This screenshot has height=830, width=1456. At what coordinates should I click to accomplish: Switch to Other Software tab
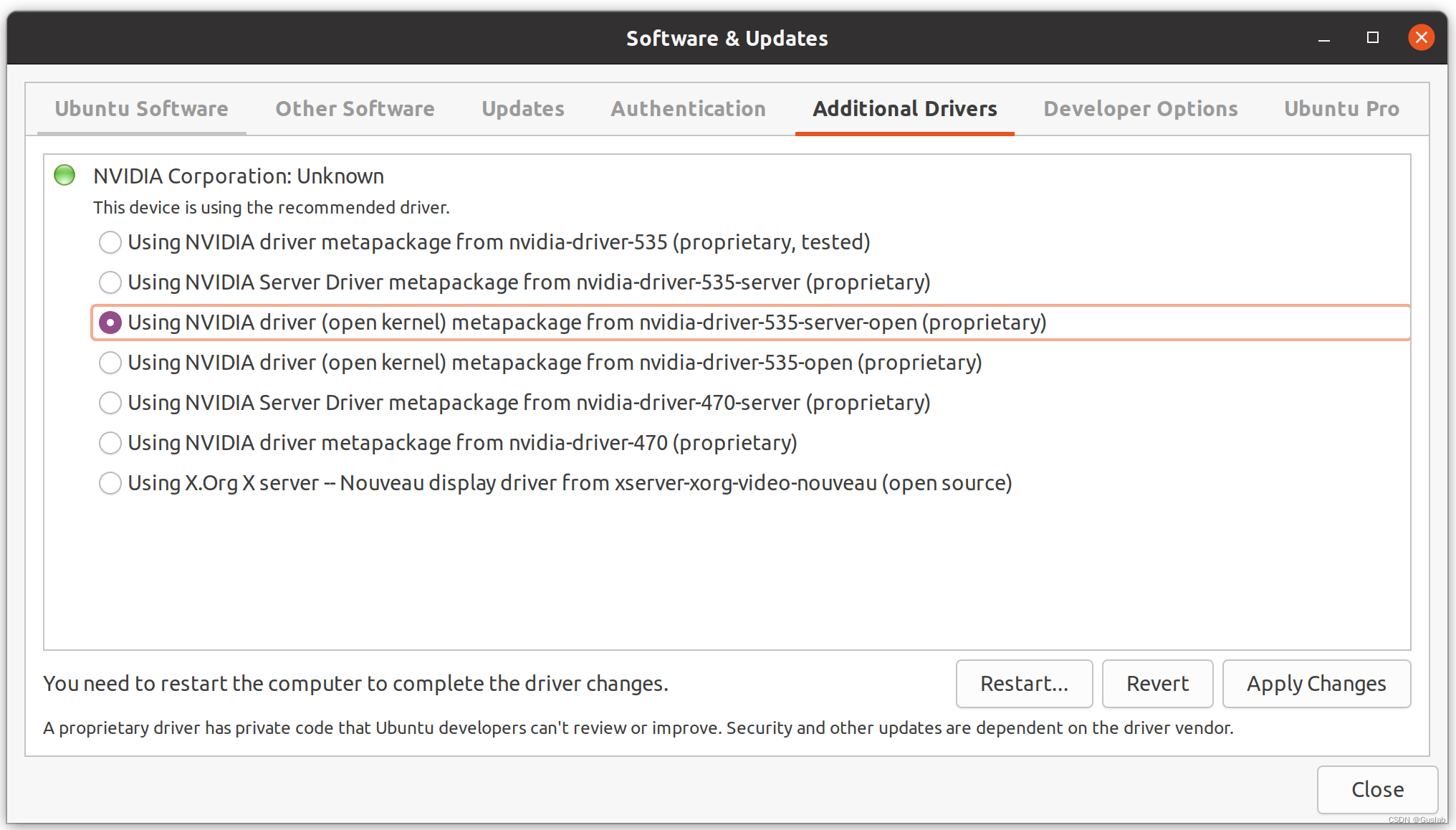point(355,109)
